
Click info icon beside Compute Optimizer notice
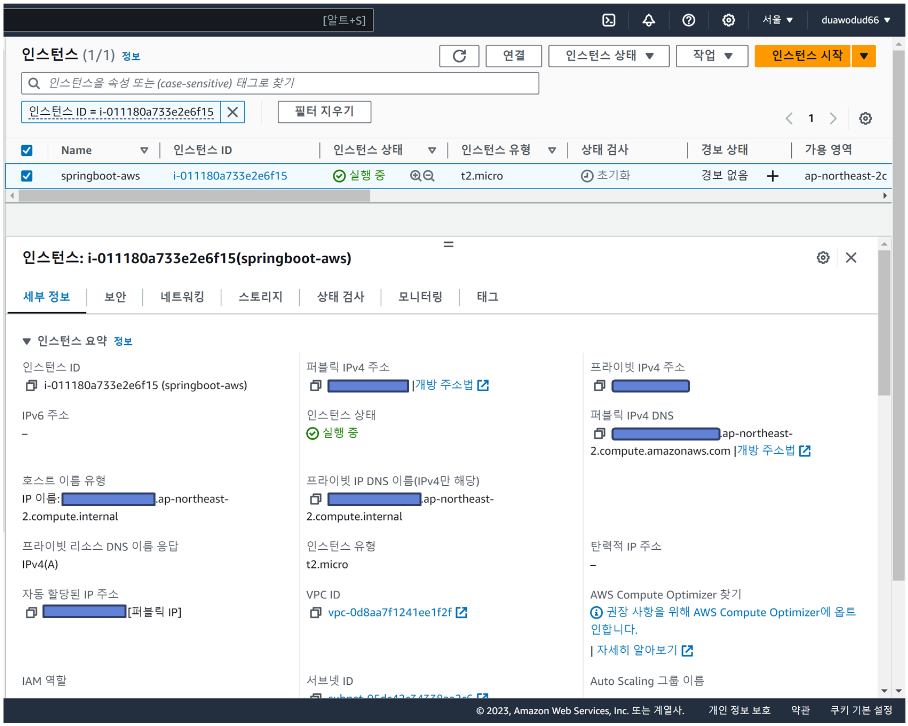coord(596,613)
